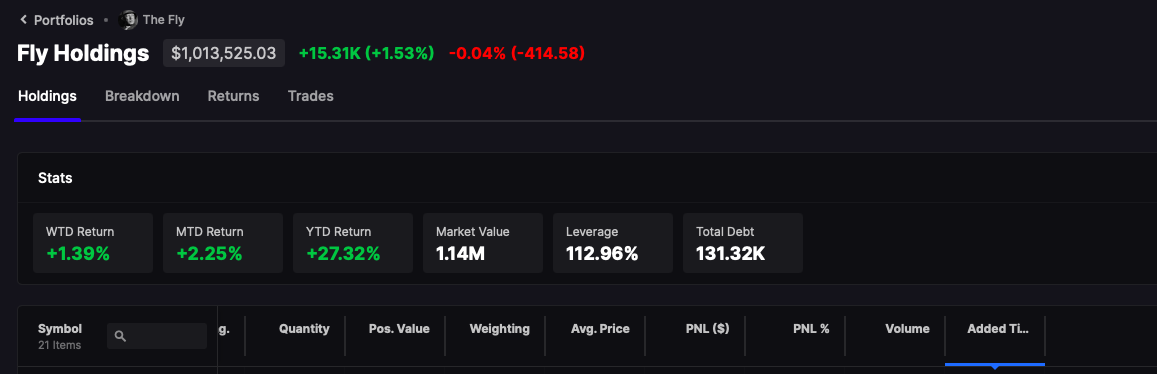Go back to Portfolios
The height and width of the screenshot is (374, 1157).
point(63,20)
